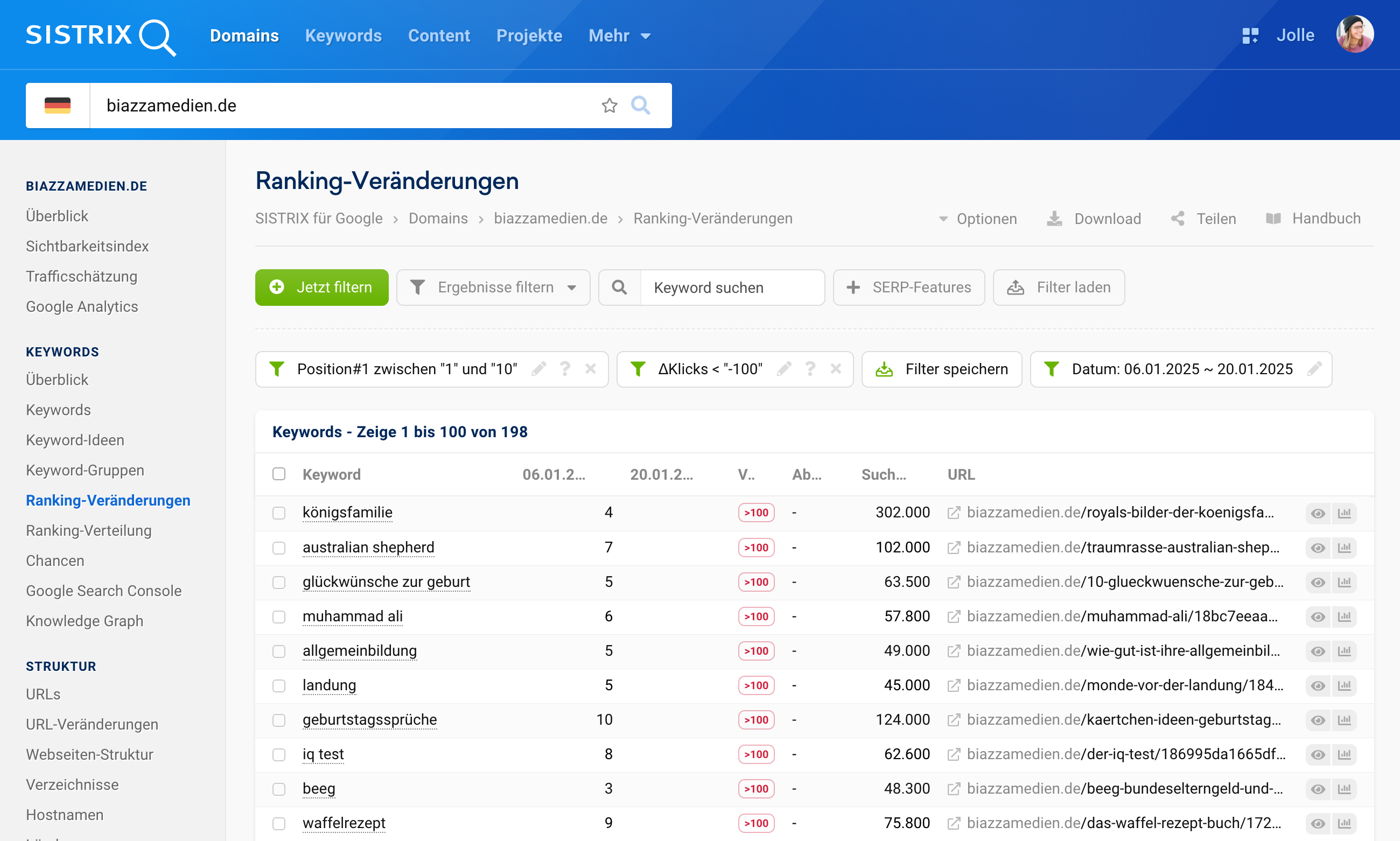This screenshot has height=841, width=1400.
Task: Open the Handbuch via the book icon
Action: 1273,219
